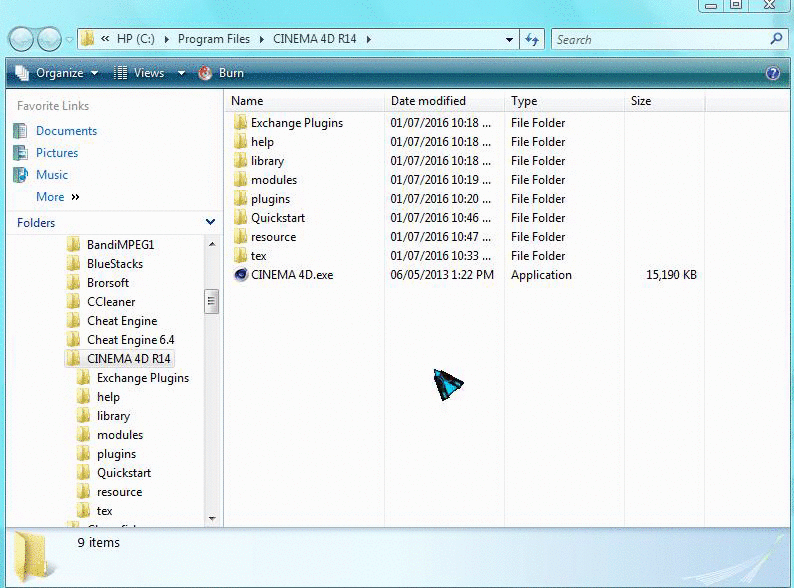Click the Music favorite link icon
Image resolution: width=794 pixels, height=588 pixels.
coord(20,175)
